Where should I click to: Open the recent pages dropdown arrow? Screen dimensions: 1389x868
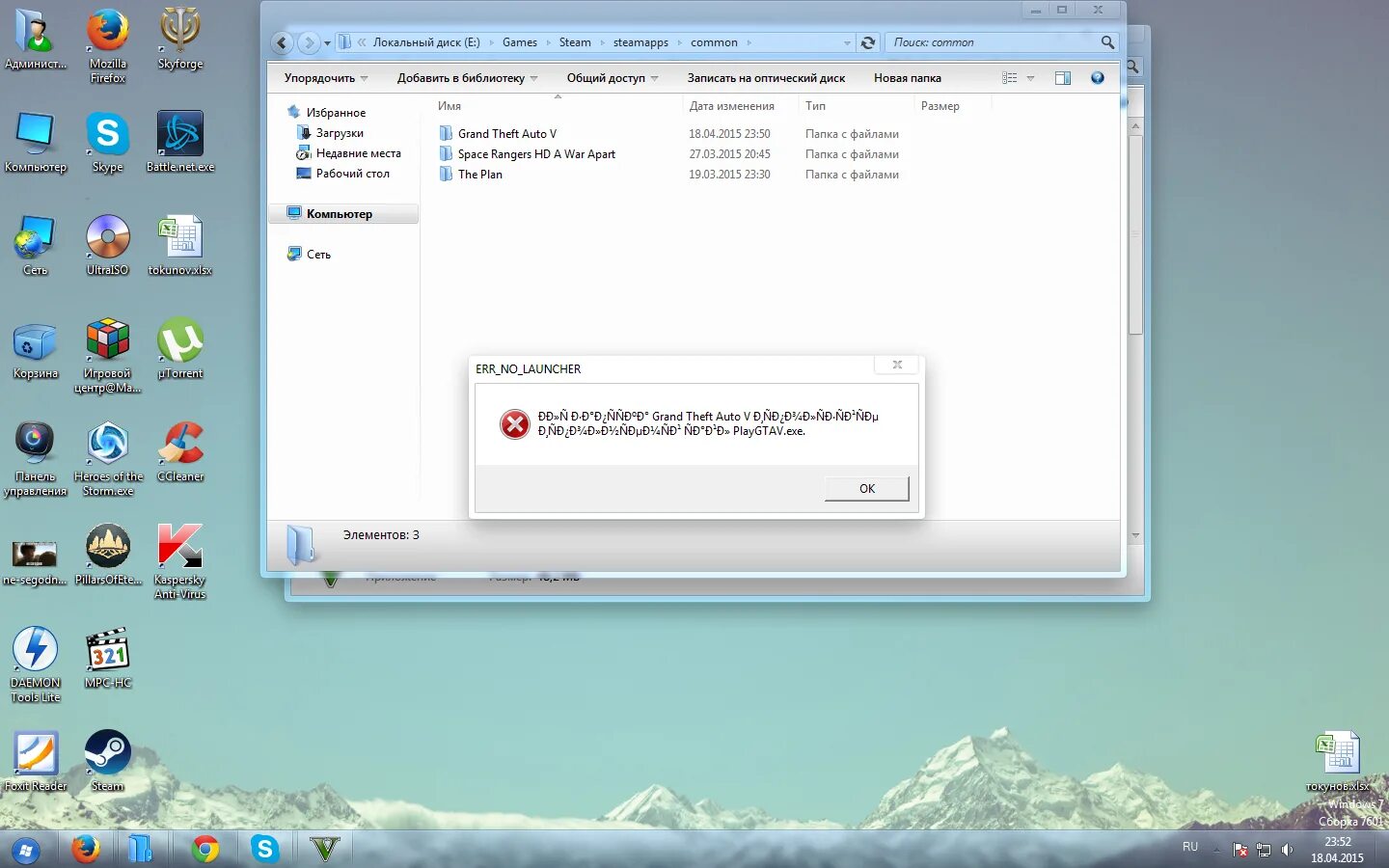pyautogui.click(x=327, y=43)
